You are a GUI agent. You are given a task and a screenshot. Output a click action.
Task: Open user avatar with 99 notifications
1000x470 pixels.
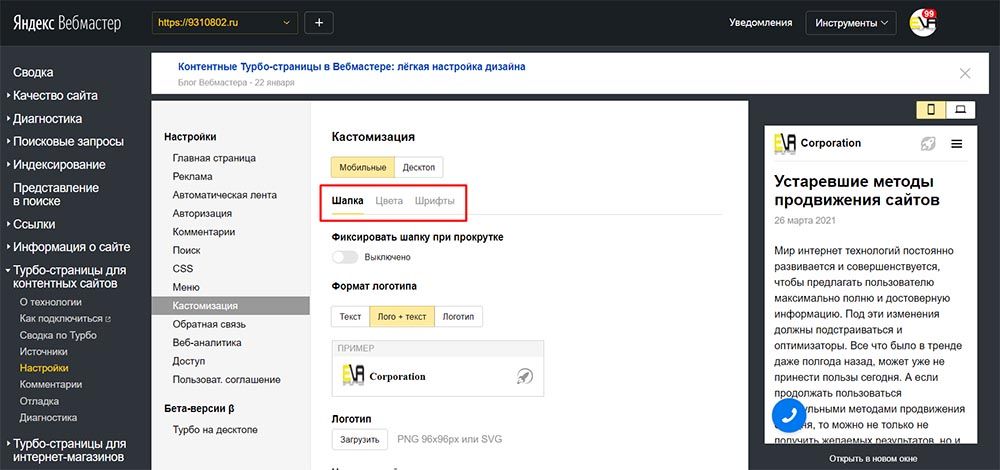923,22
